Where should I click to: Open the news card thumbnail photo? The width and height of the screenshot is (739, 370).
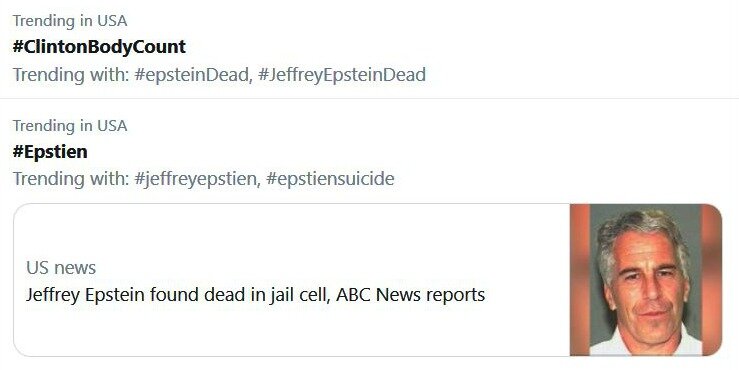[x=646, y=280]
